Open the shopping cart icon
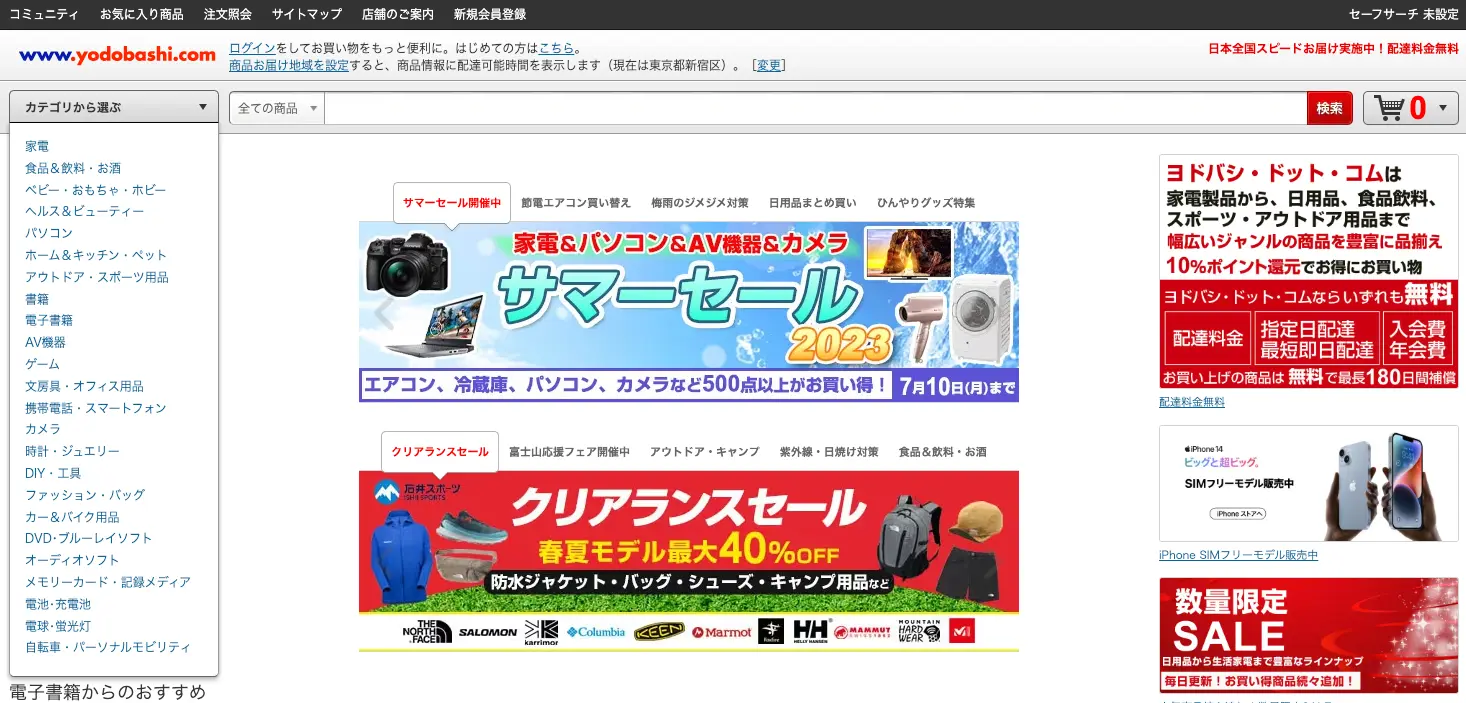The width and height of the screenshot is (1466, 703). 1389,108
